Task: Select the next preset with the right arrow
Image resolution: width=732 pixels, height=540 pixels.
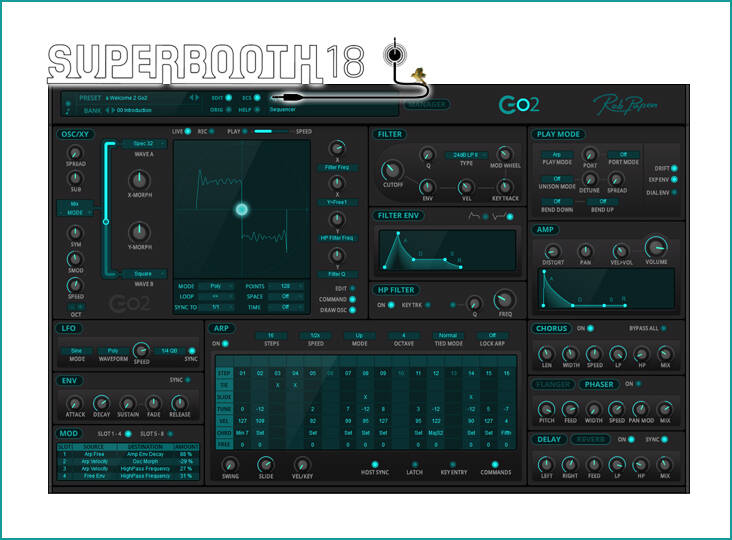Action: click(x=197, y=98)
